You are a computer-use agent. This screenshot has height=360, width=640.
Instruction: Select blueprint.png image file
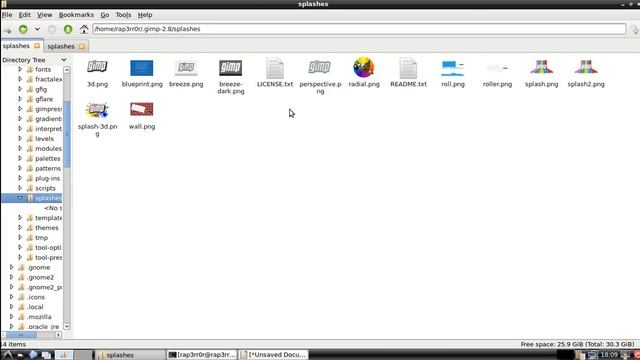click(142, 68)
